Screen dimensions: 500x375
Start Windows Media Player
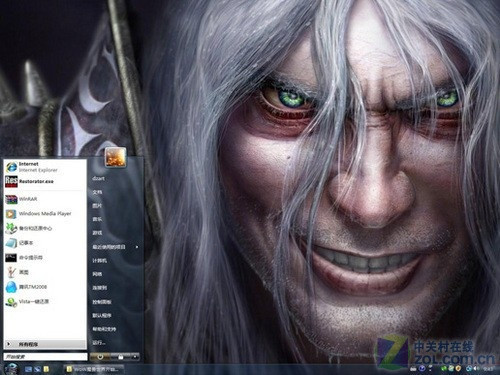point(45,214)
